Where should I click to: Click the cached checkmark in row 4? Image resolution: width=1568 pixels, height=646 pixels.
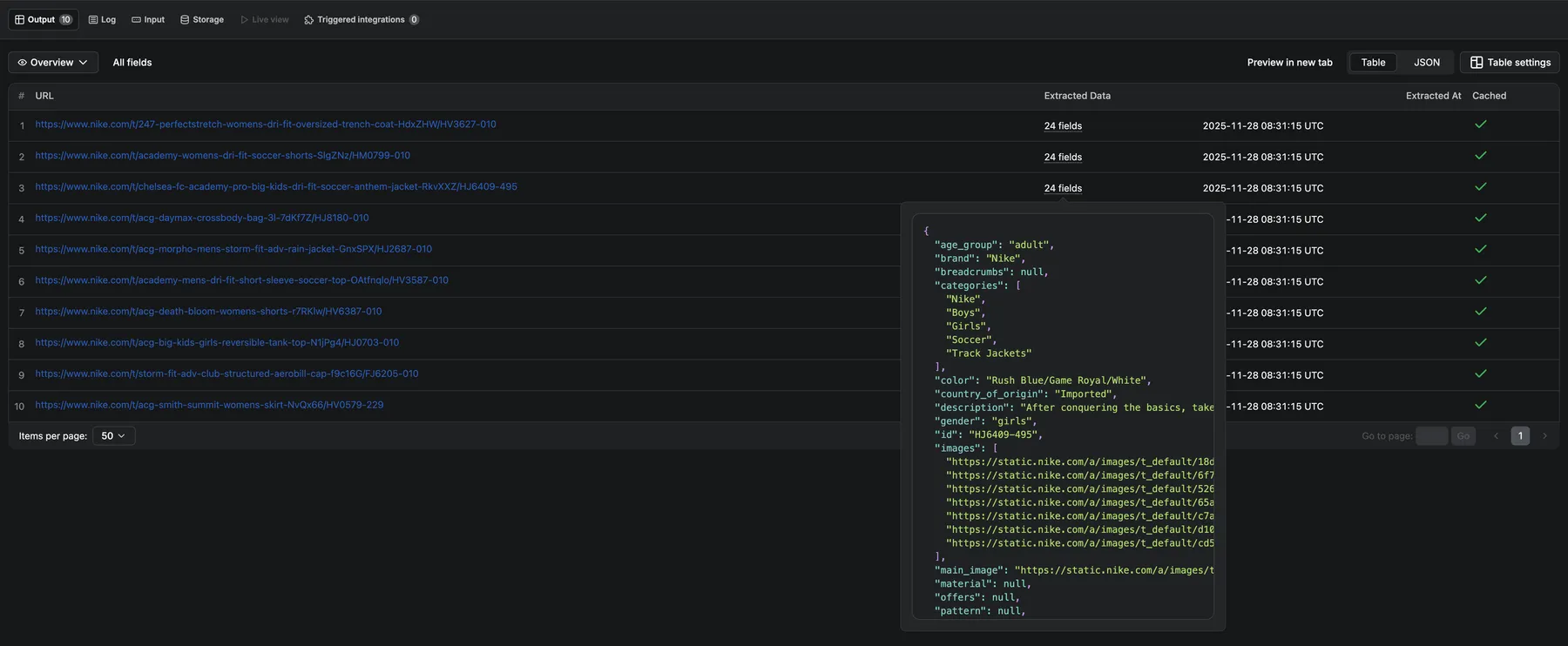tap(1480, 219)
